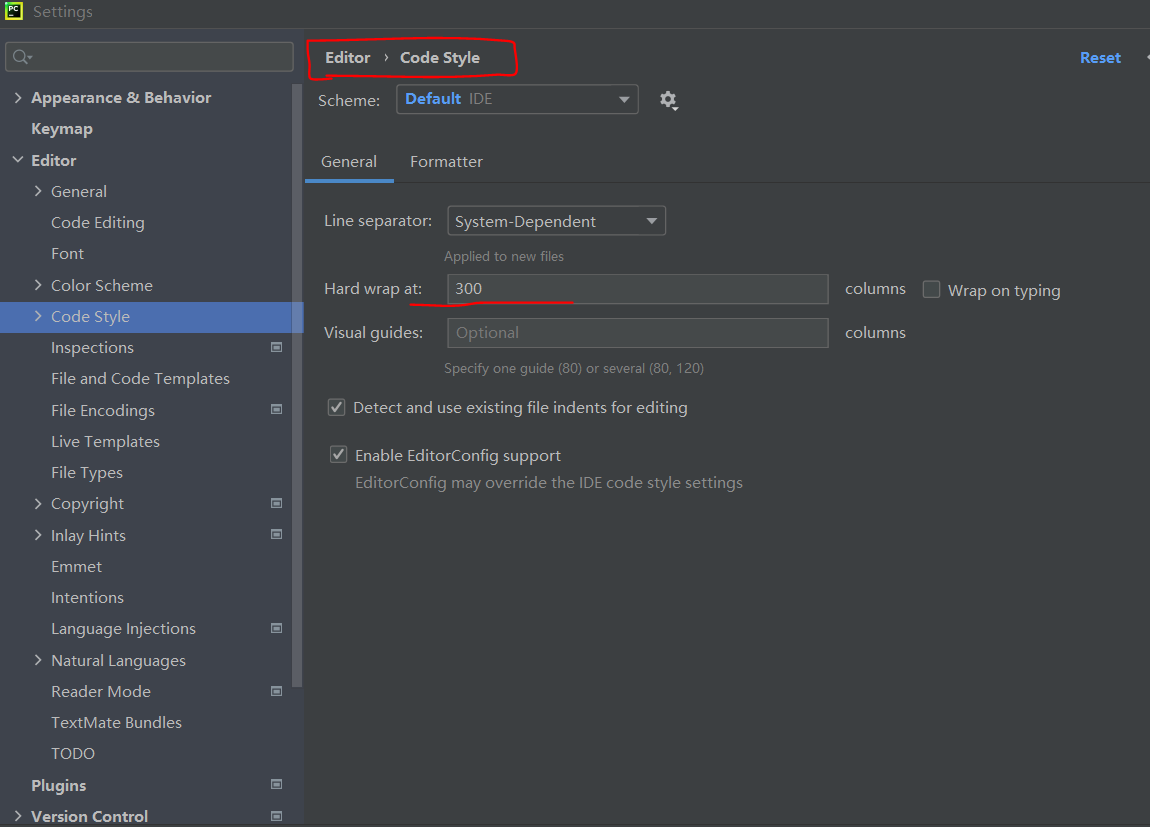Screen dimensions: 1150x827
Task: Expand the Version Control section
Action: pyautogui.click(x=18, y=815)
